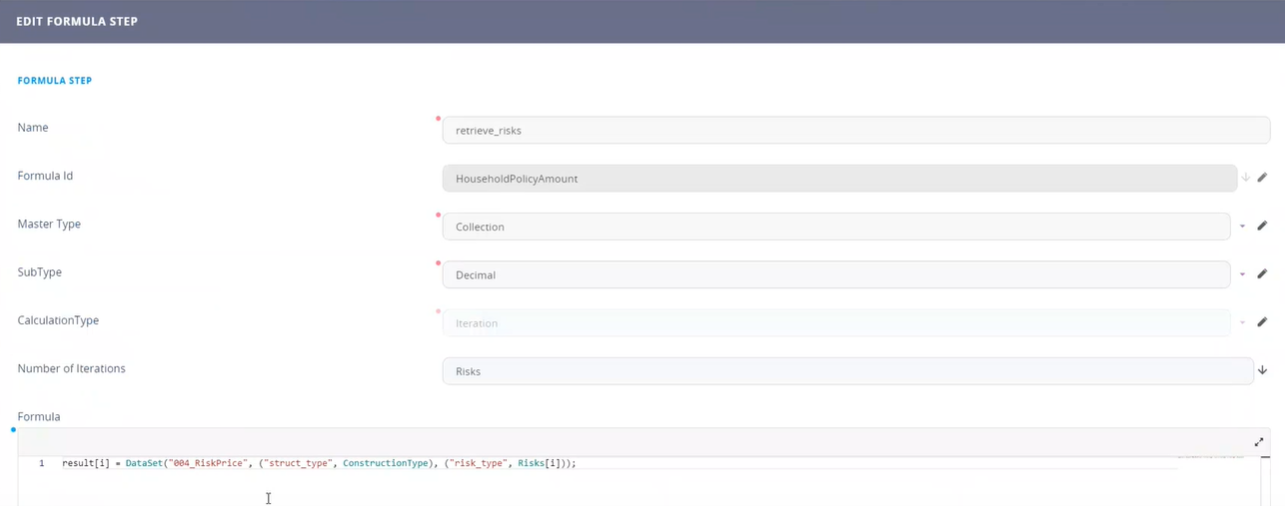Expand the formula editor to fullscreen
The image size is (1285, 506).
pyautogui.click(x=1259, y=442)
